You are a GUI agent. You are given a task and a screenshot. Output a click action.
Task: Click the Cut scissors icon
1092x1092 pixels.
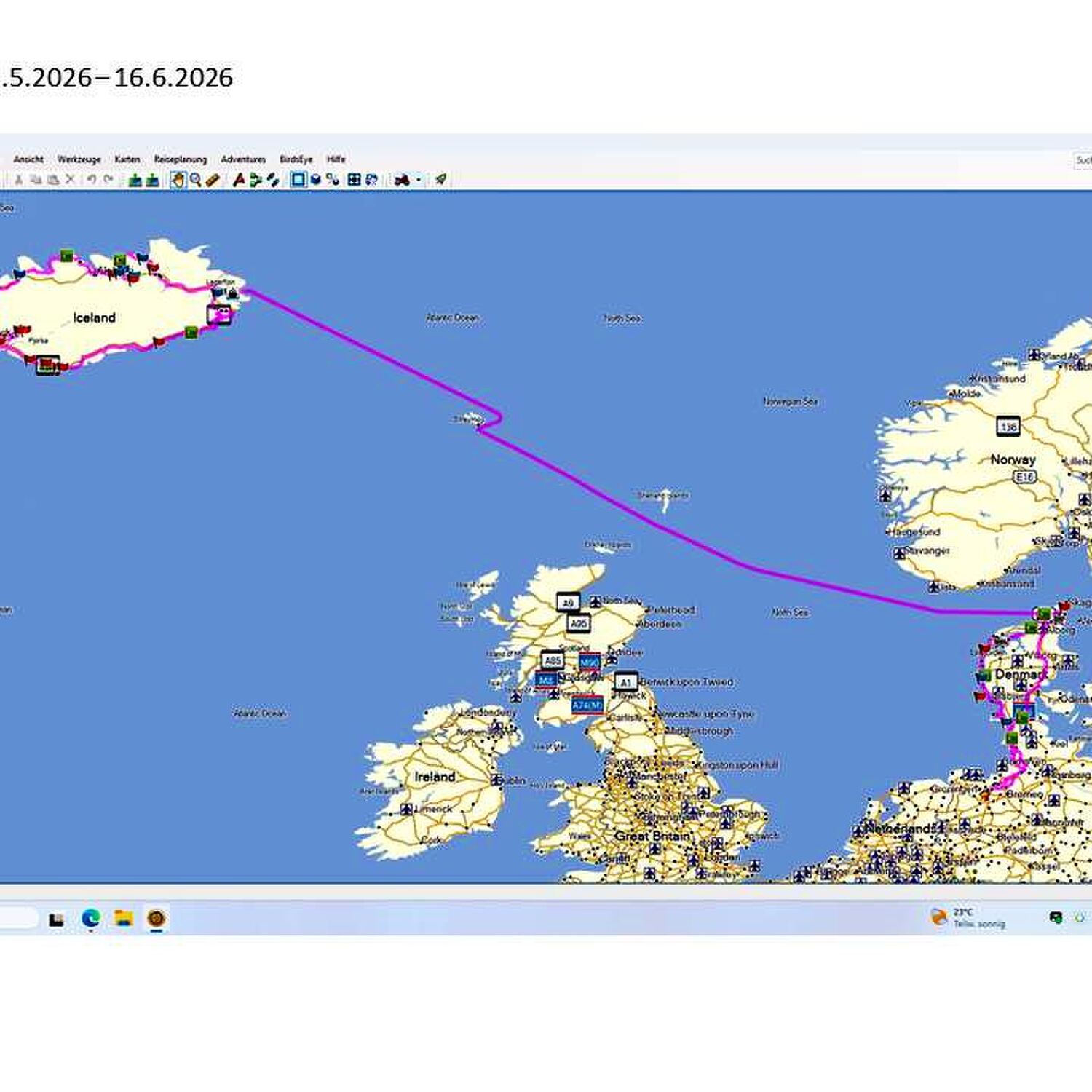pyautogui.click(x=18, y=179)
